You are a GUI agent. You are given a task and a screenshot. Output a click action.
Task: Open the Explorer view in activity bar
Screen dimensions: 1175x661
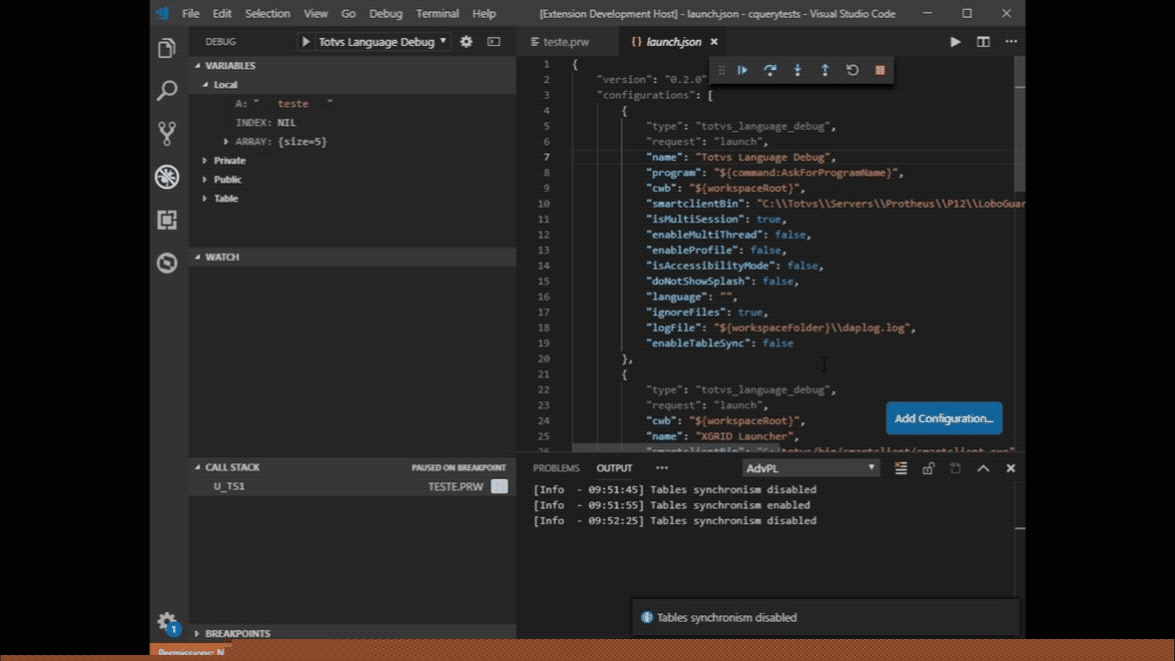click(x=167, y=49)
